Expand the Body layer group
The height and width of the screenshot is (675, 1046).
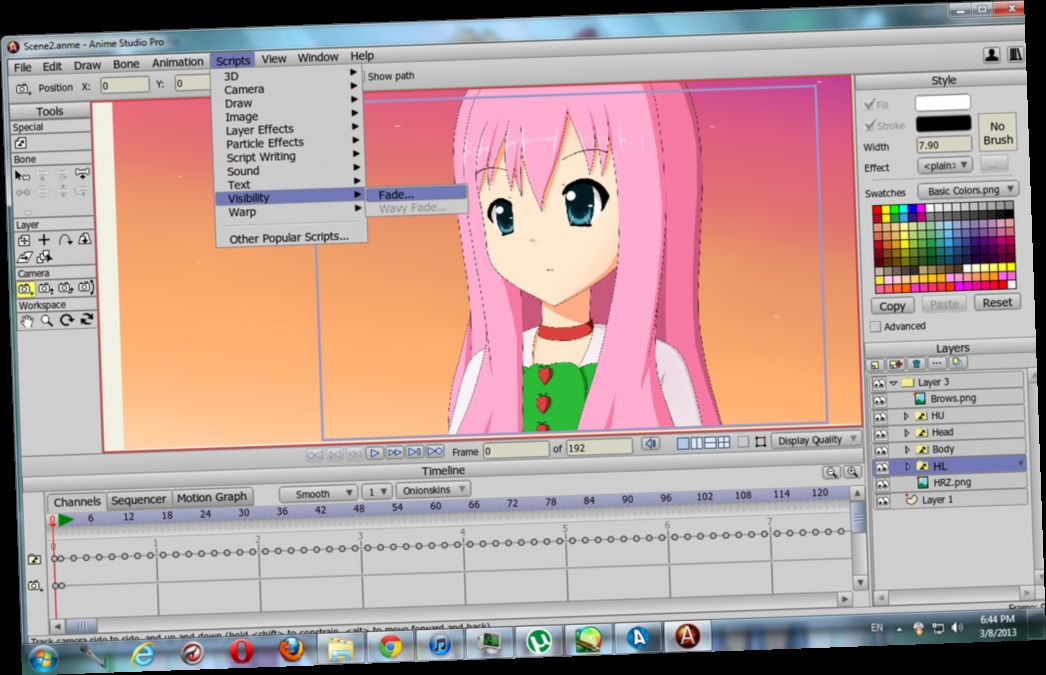pos(907,450)
